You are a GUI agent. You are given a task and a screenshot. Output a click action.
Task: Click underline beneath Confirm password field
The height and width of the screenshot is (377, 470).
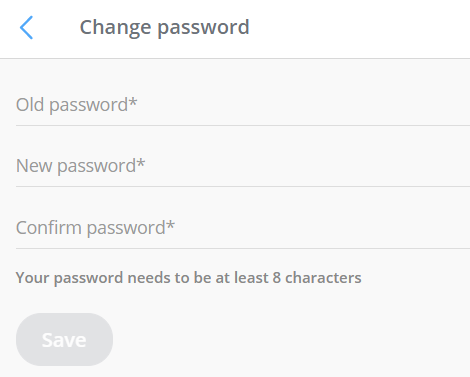[243, 248]
